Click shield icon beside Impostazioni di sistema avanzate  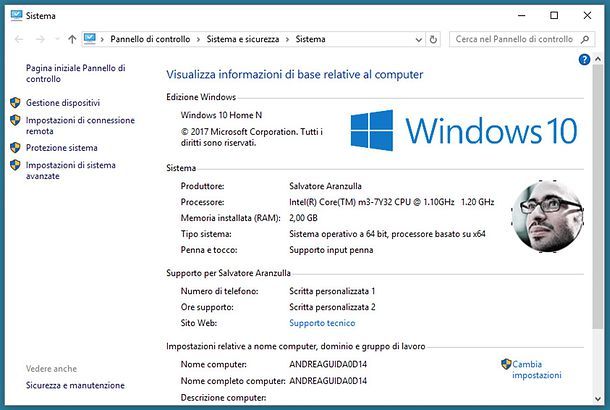[x=15, y=165]
